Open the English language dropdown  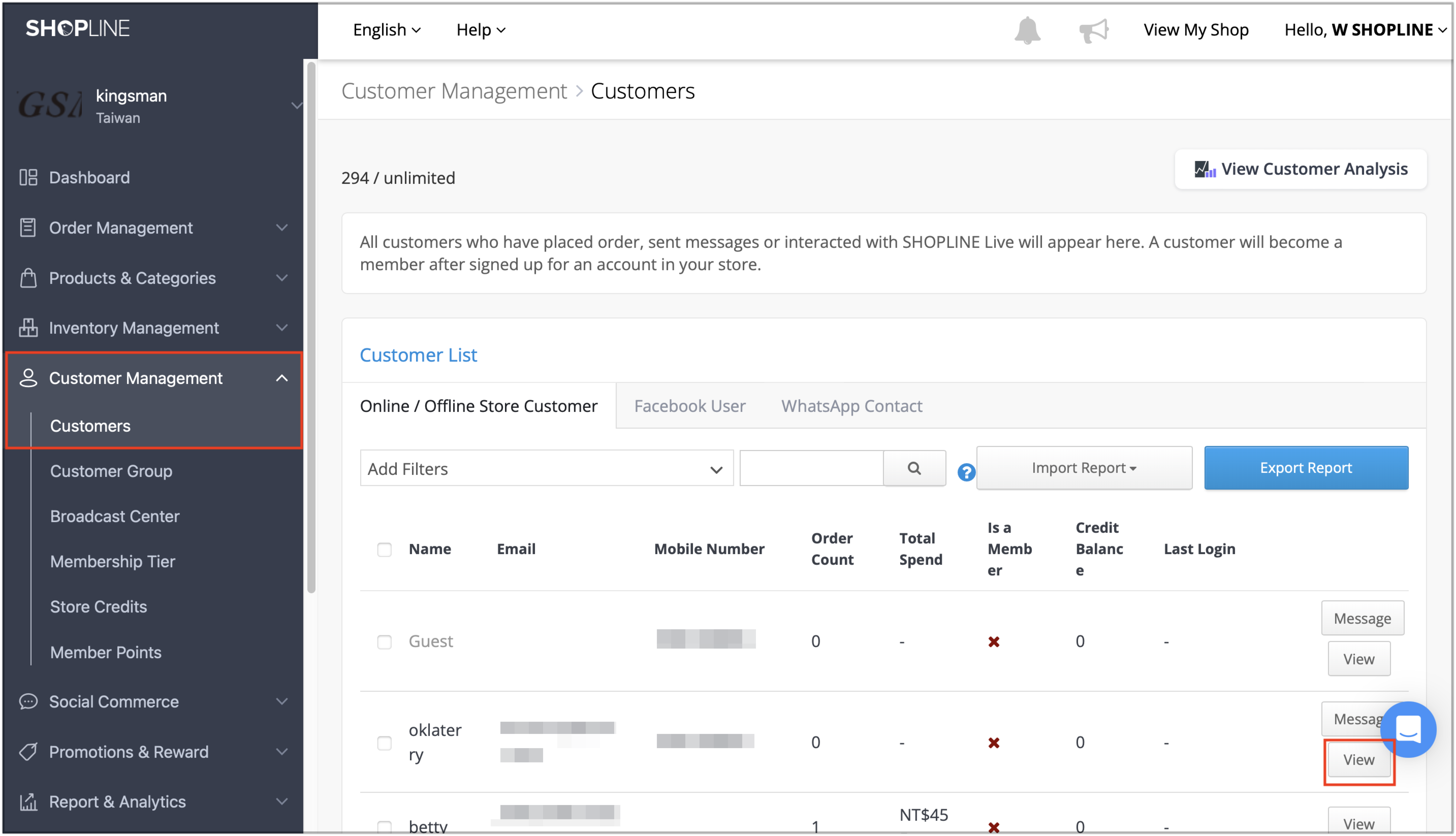pyautogui.click(x=386, y=30)
